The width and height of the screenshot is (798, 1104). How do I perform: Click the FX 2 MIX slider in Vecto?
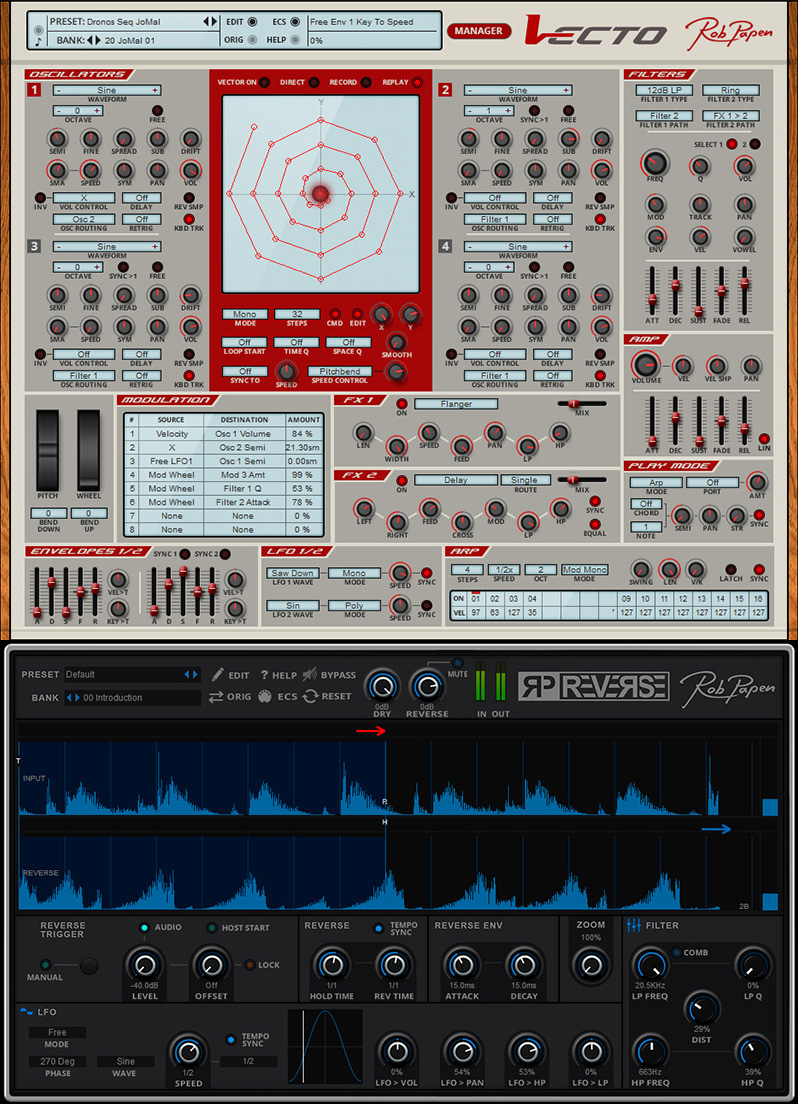pyautogui.click(x=581, y=479)
